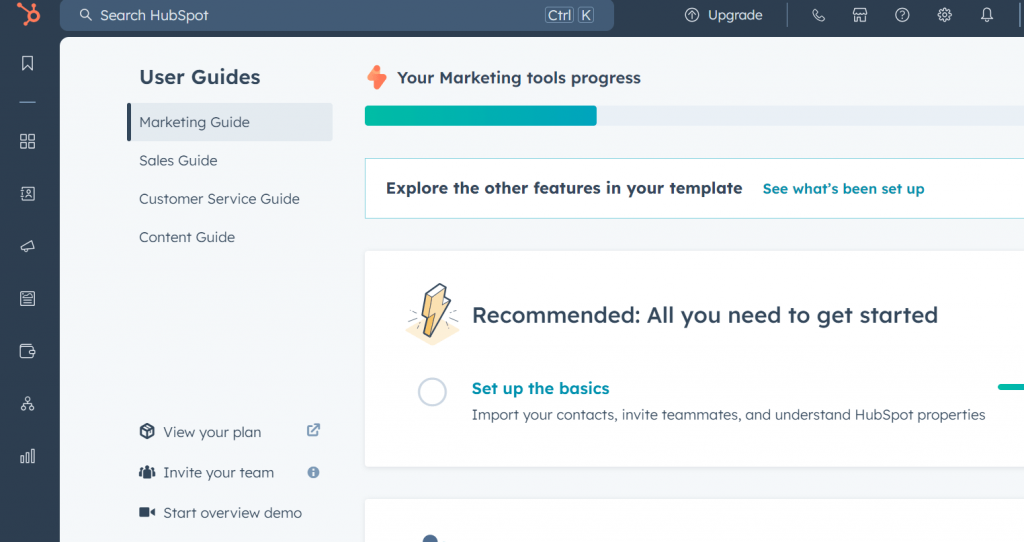
Task: Click the Search HubSpot input field
Action: click(x=336, y=15)
